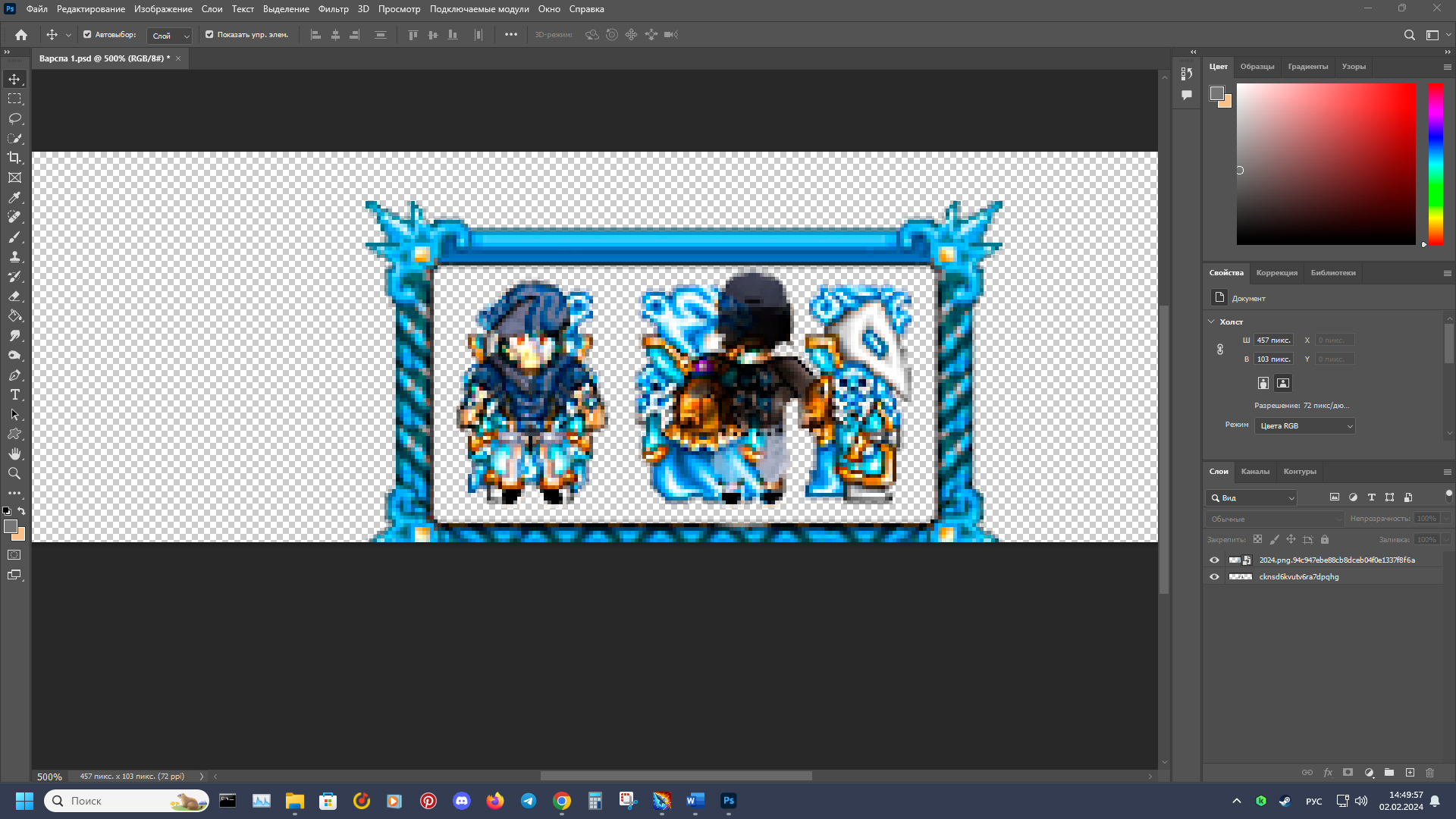Viewport: 1456px width, 819px height.
Task: Toggle Quick Mask mode
Action: [14, 555]
